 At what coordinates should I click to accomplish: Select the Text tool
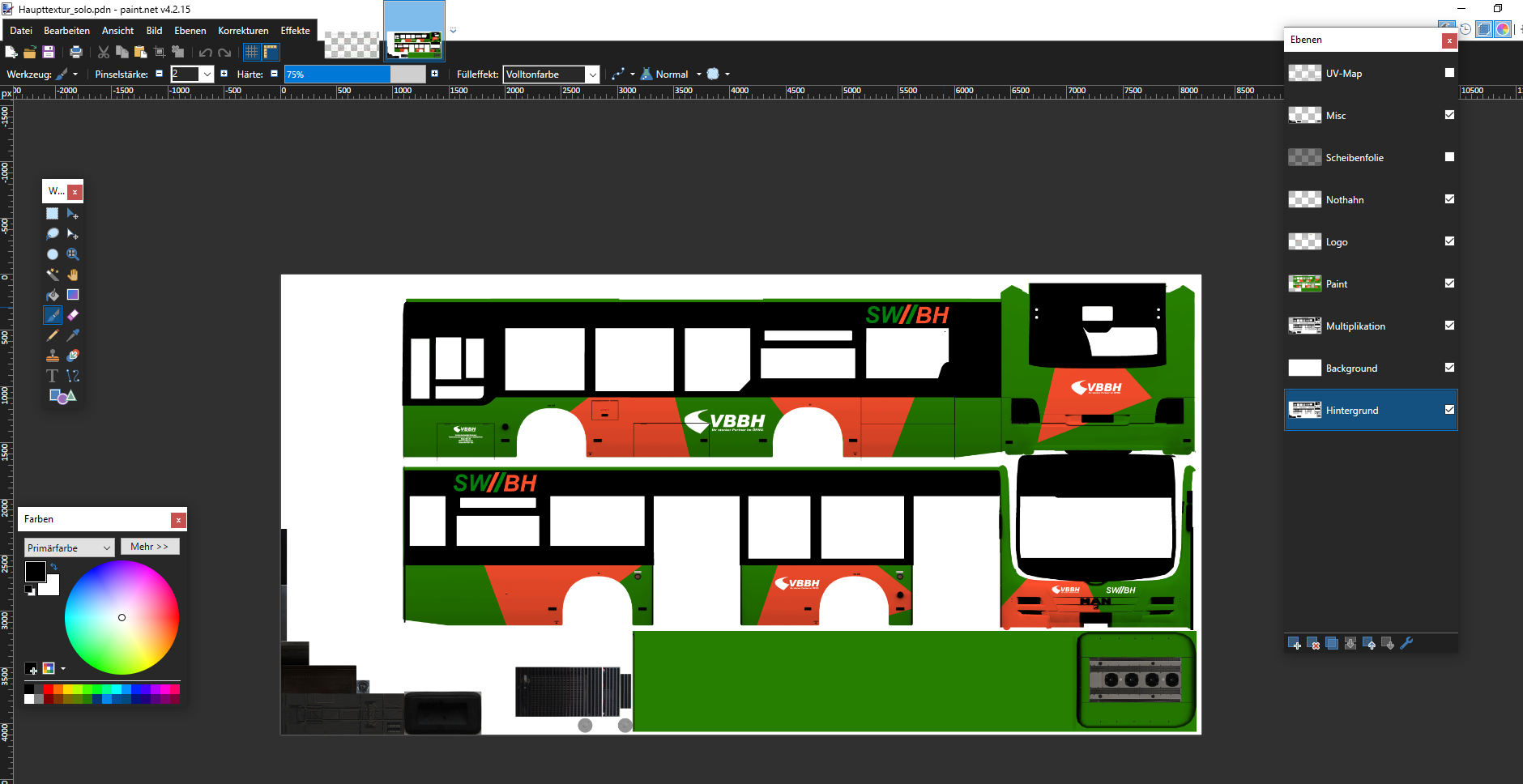coord(53,376)
